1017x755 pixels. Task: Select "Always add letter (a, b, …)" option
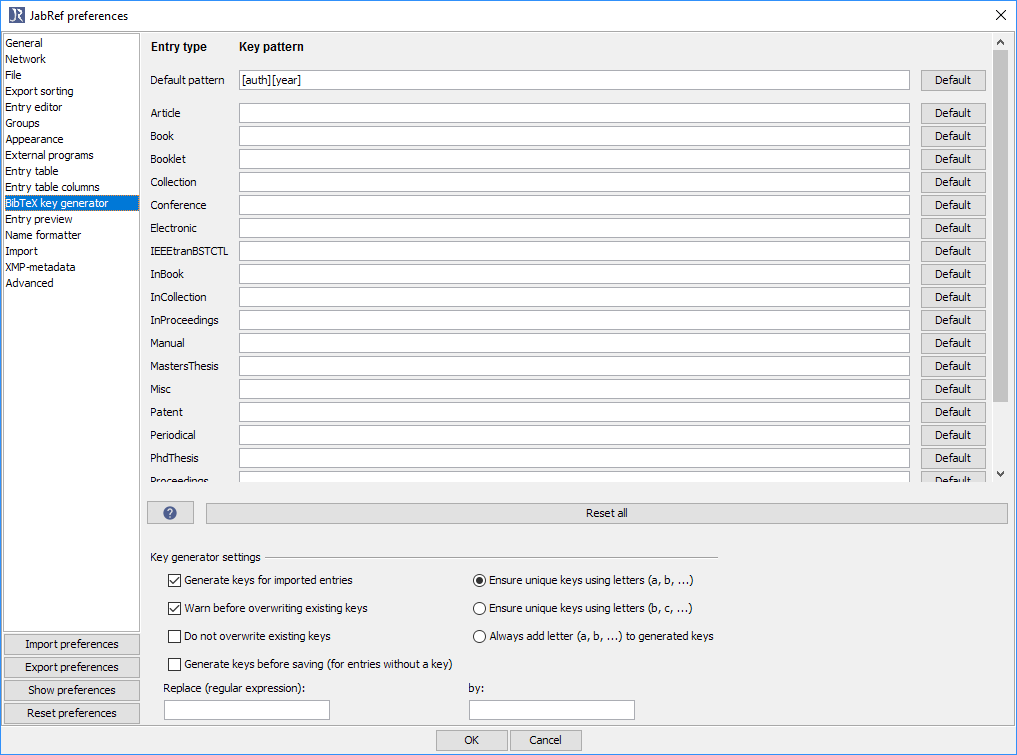click(479, 635)
